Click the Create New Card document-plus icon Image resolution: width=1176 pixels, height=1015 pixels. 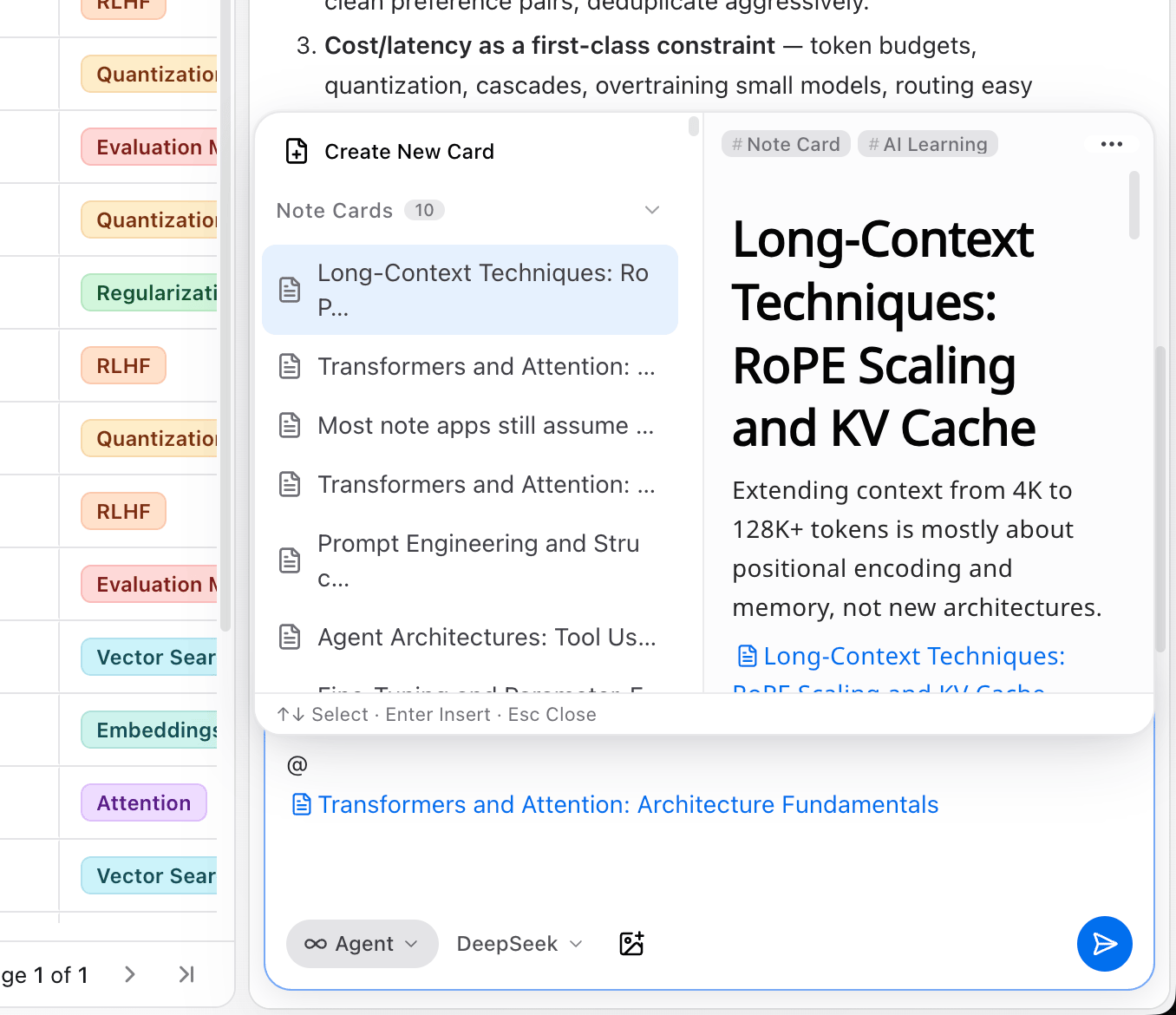297,151
